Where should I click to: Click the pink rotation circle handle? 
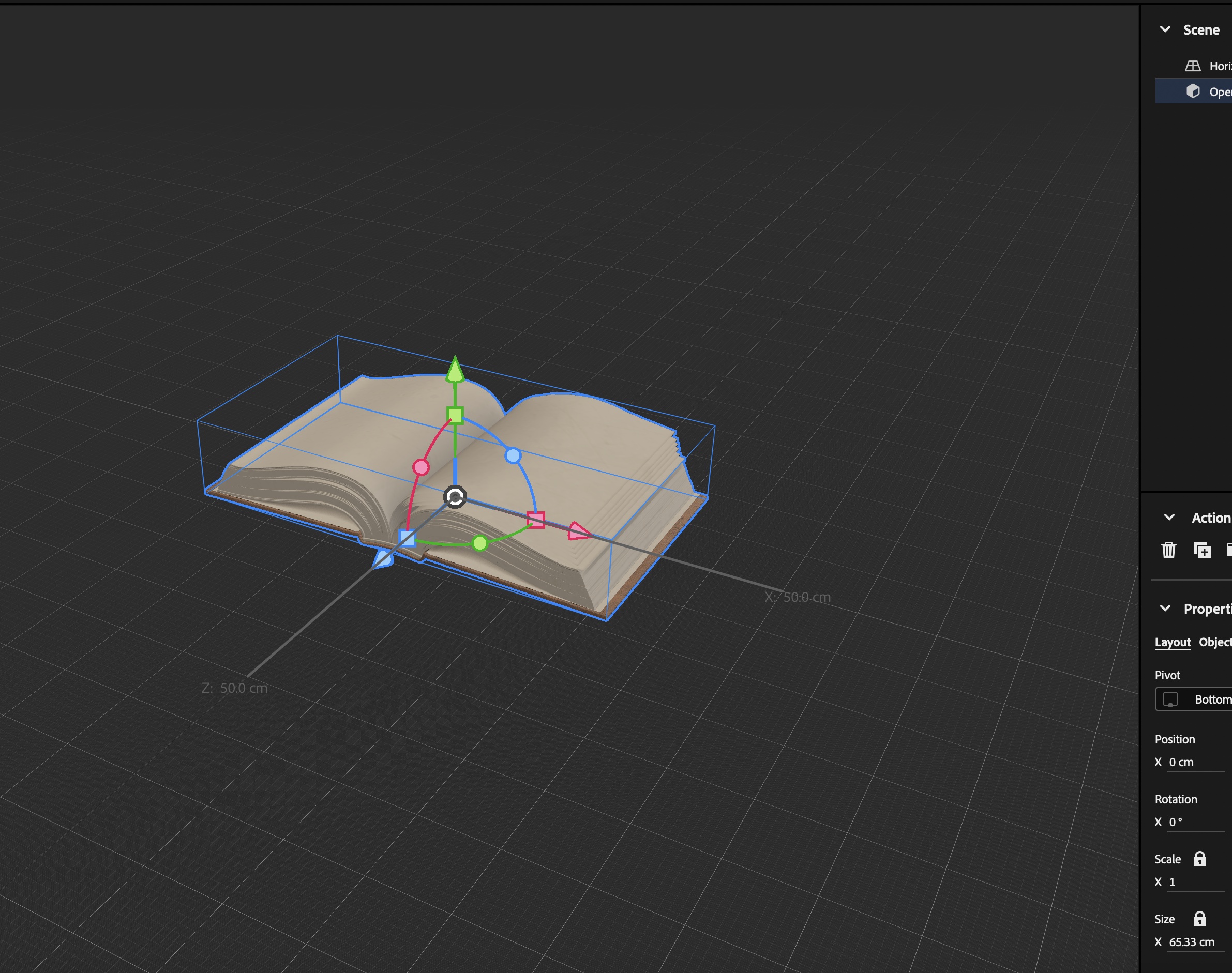(420, 467)
